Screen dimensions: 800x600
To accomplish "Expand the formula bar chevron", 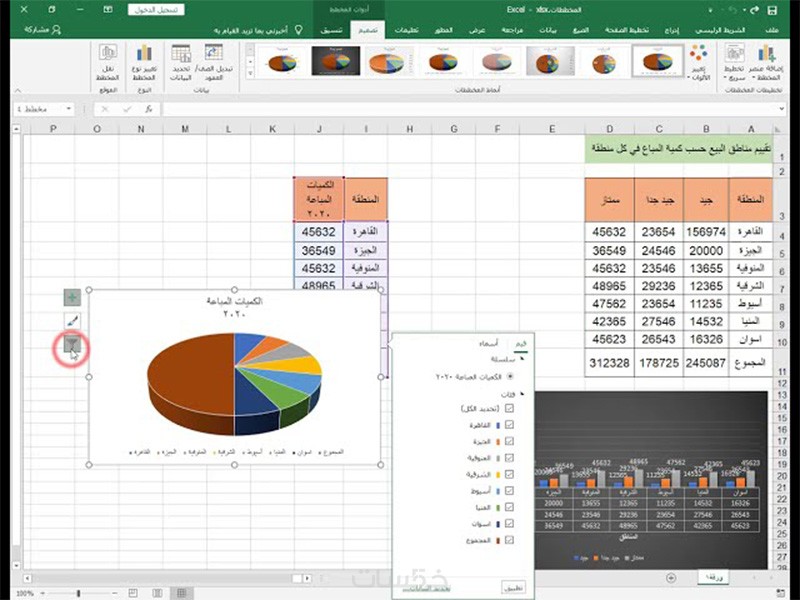I will [x=781, y=109].
